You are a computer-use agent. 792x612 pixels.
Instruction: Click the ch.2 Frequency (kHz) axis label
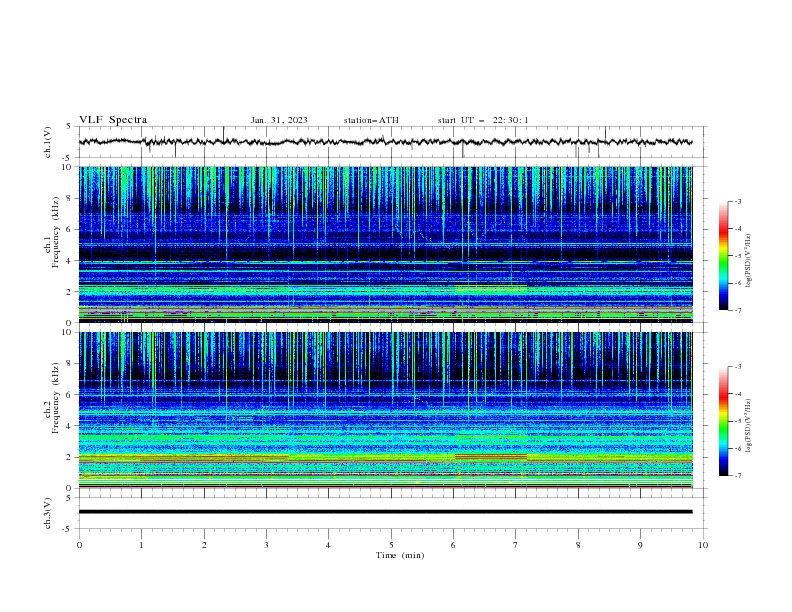click(x=52, y=398)
